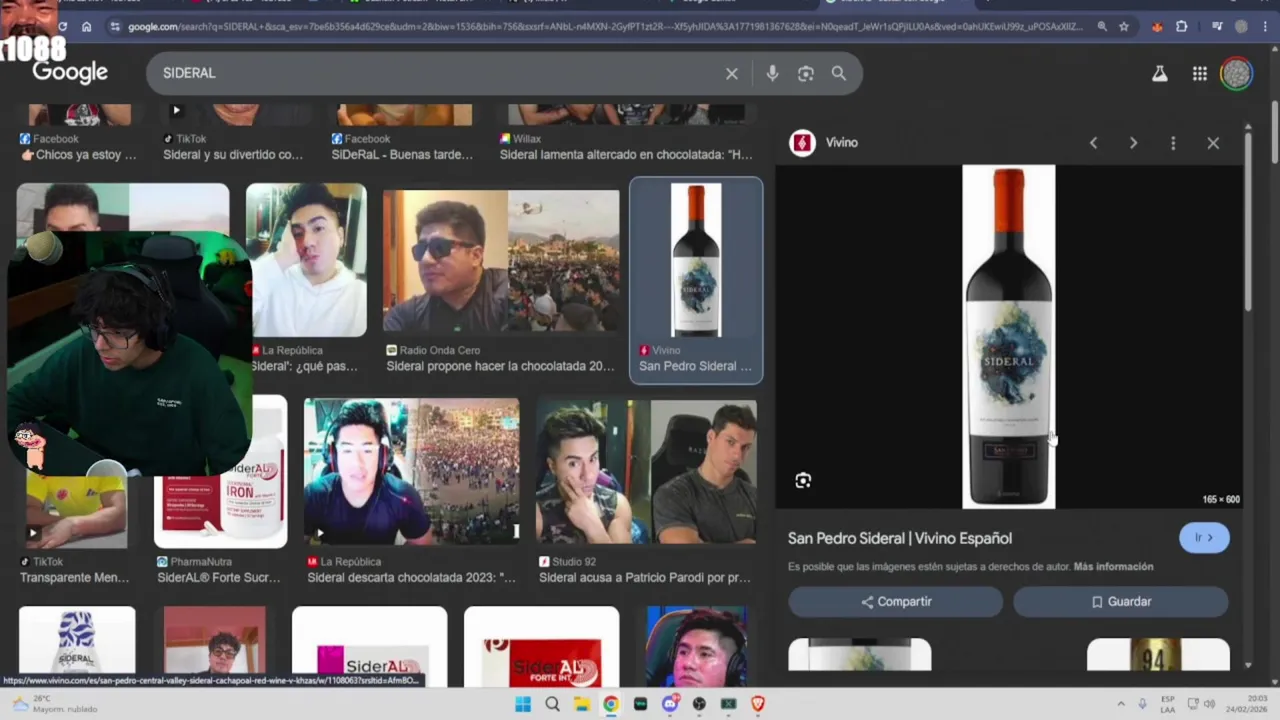Share the image with Compartir button
The image size is (1280, 720).
click(895, 602)
